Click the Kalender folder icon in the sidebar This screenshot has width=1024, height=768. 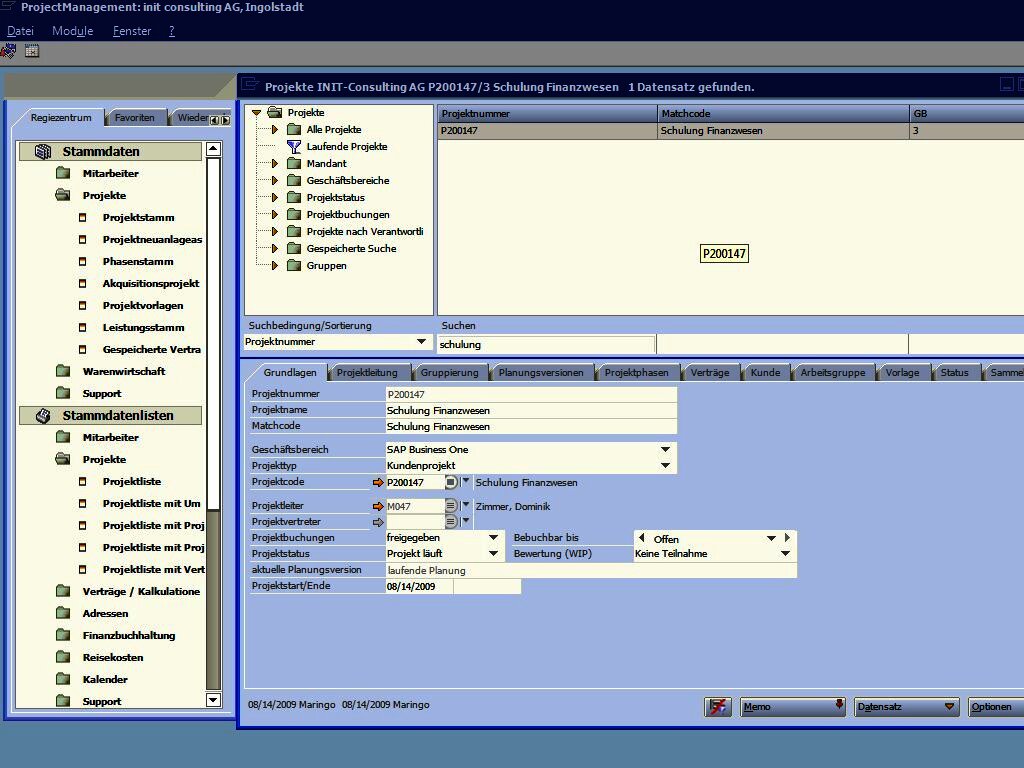click(x=63, y=680)
